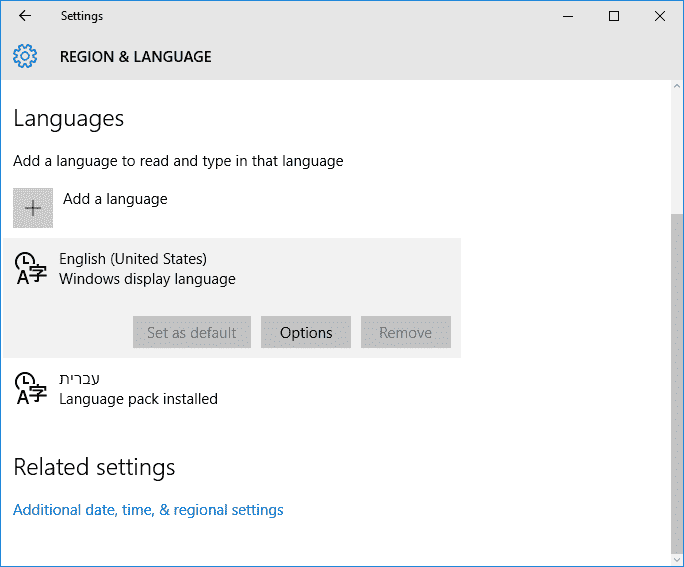Viewport: 684px width, 567px height.
Task: Click scrollbar down arrow
Action: pyautogui.click(x=677, y=559)
